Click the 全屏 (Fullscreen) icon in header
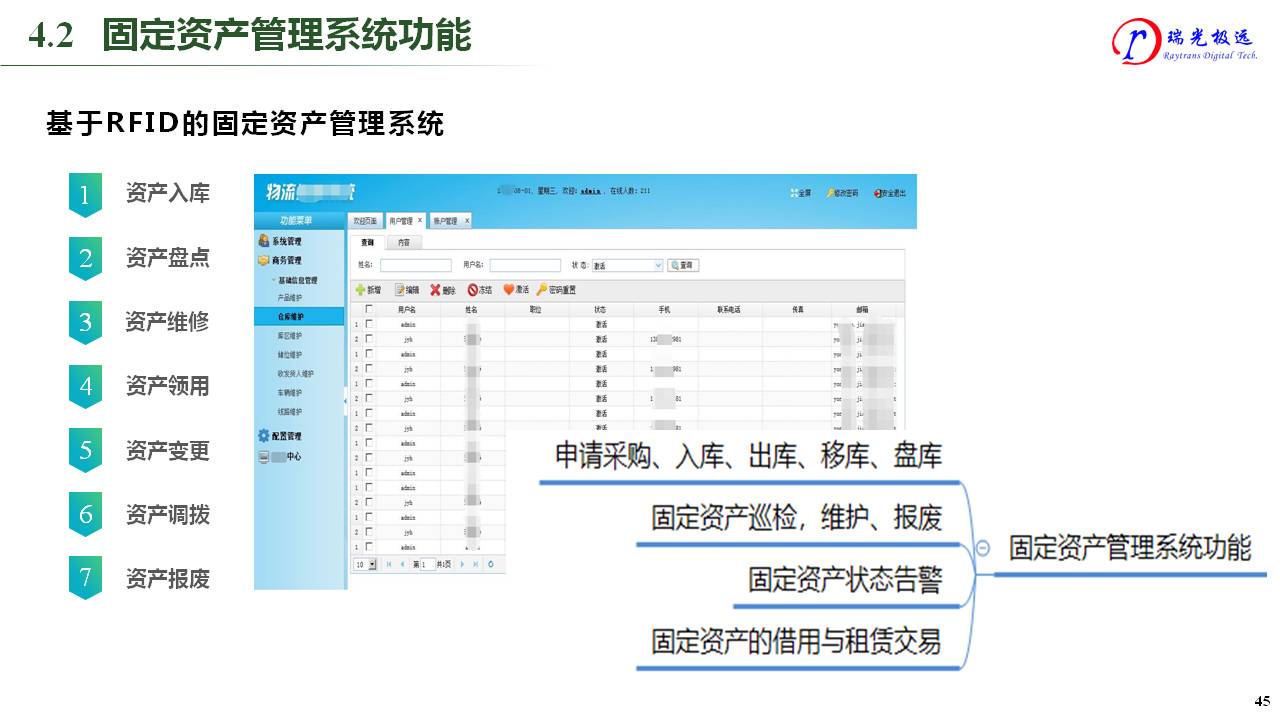Image resolution: width=1280 pixels, height=720 pixels. point(795,193)
